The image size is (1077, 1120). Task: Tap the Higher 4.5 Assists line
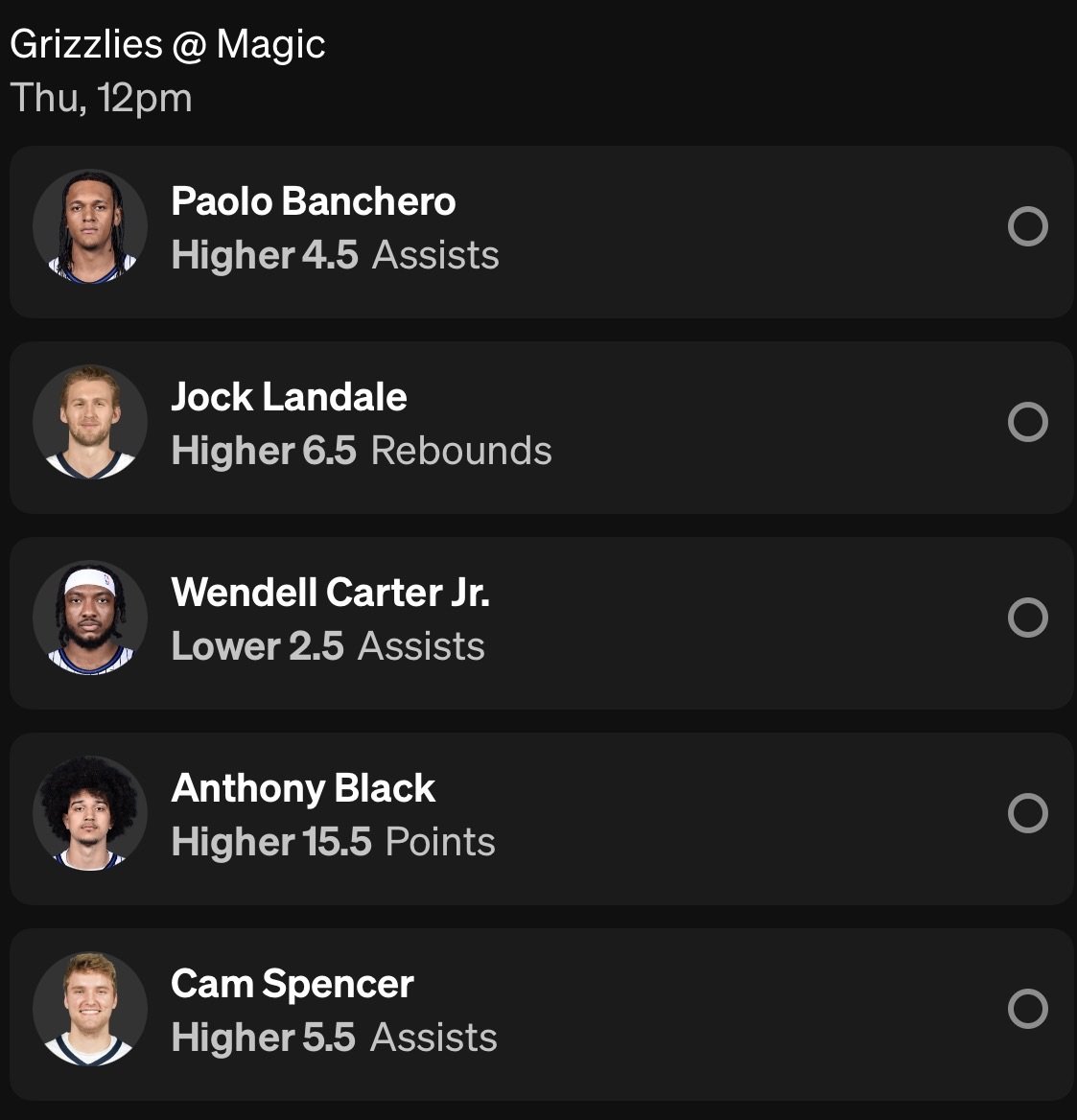(335, 256)
